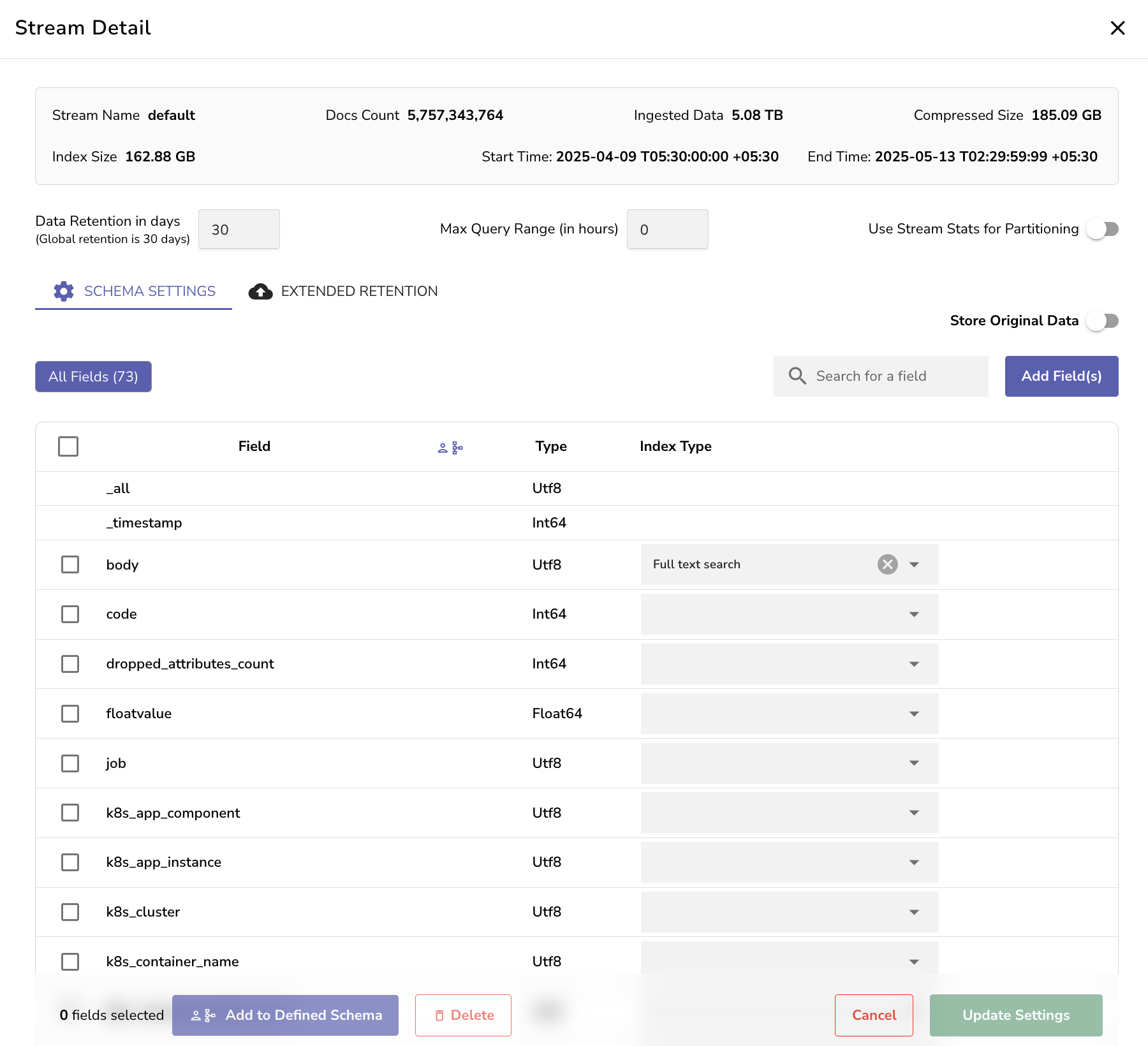1148x1046 pixels.
Task: Check the select-all fields header checkbox
Action: click(x=68, y=446)
